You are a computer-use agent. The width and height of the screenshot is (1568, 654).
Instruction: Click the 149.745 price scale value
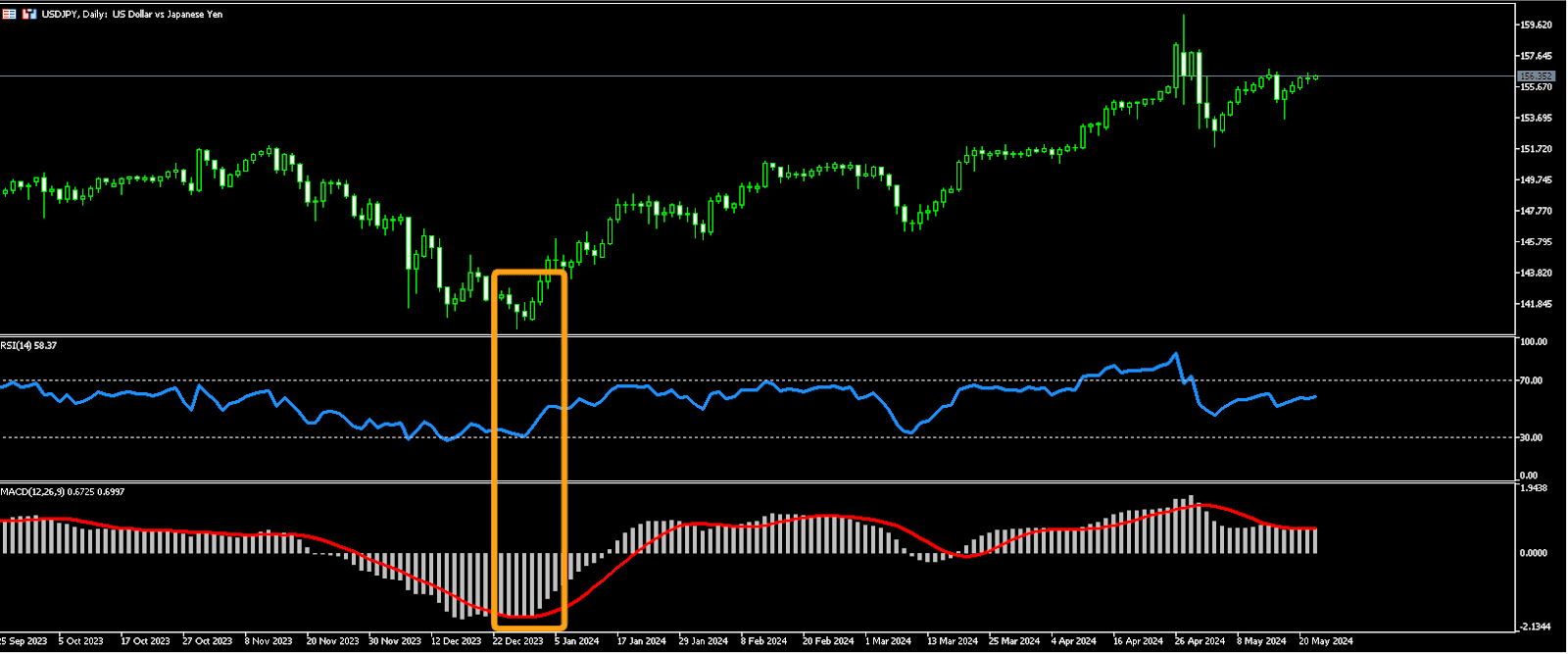1536,180
